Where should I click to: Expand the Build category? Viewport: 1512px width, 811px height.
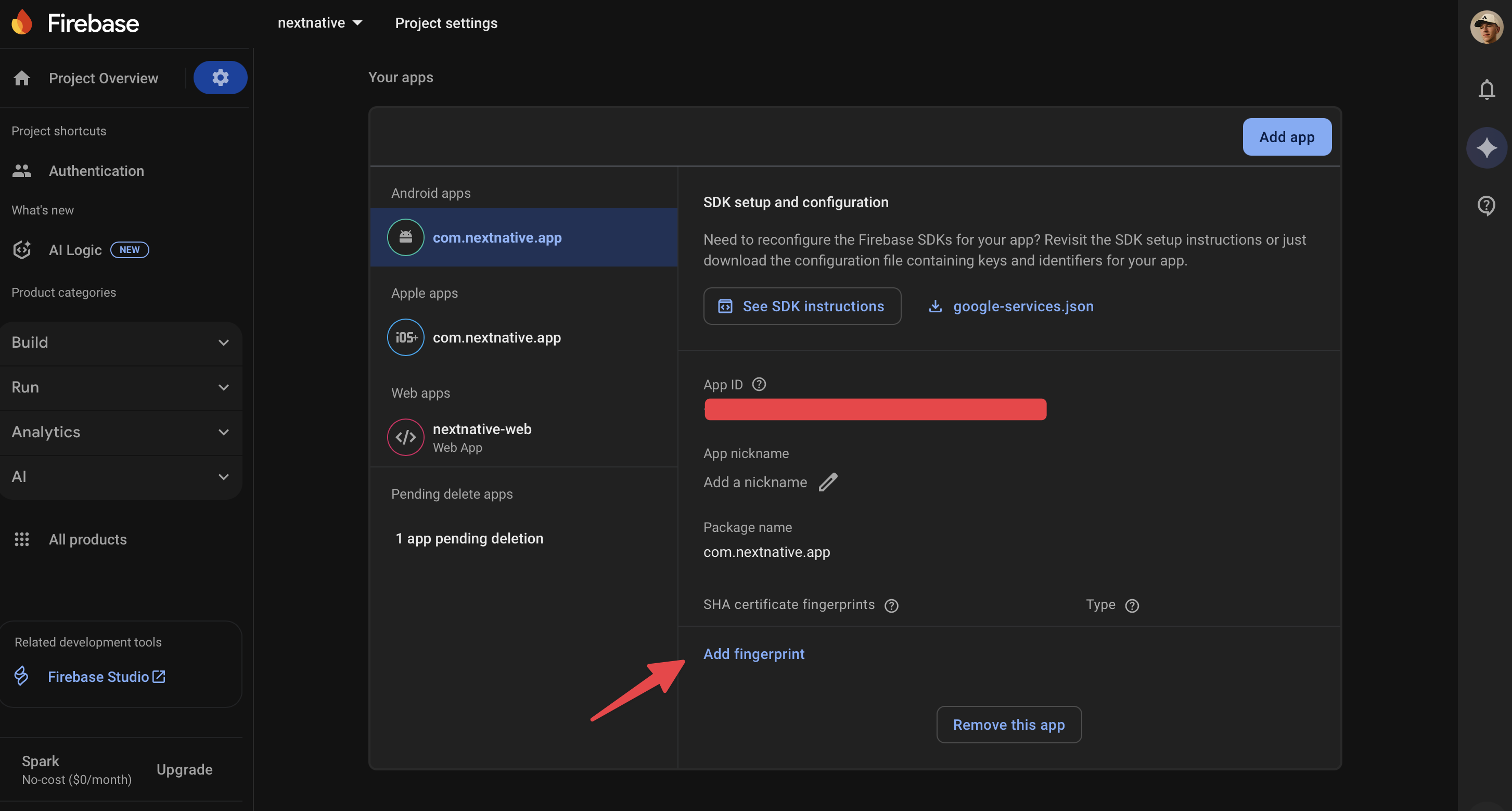121,343
